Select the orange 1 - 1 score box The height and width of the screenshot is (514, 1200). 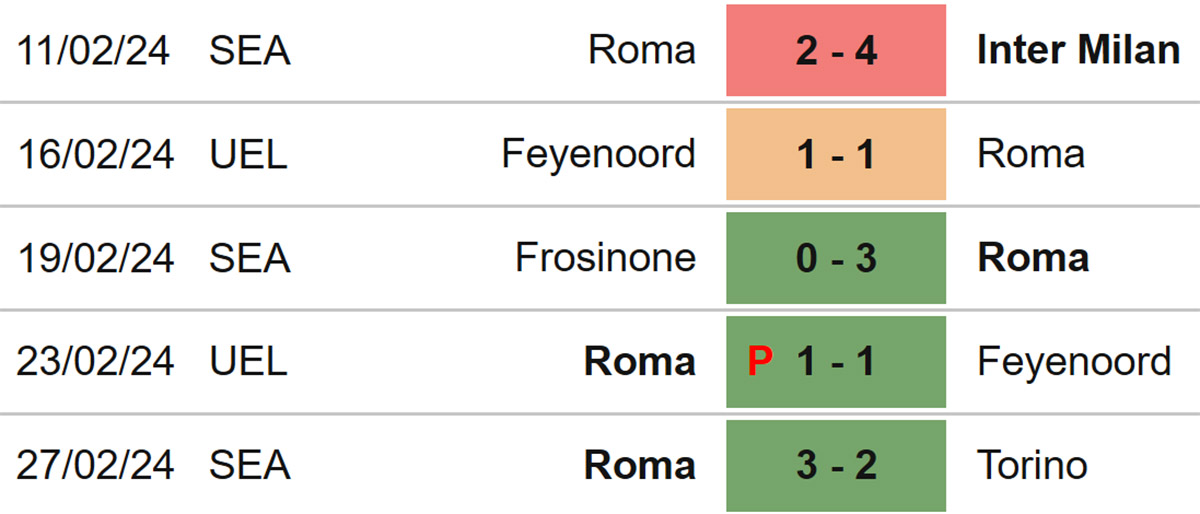click(x=836, y=154)
